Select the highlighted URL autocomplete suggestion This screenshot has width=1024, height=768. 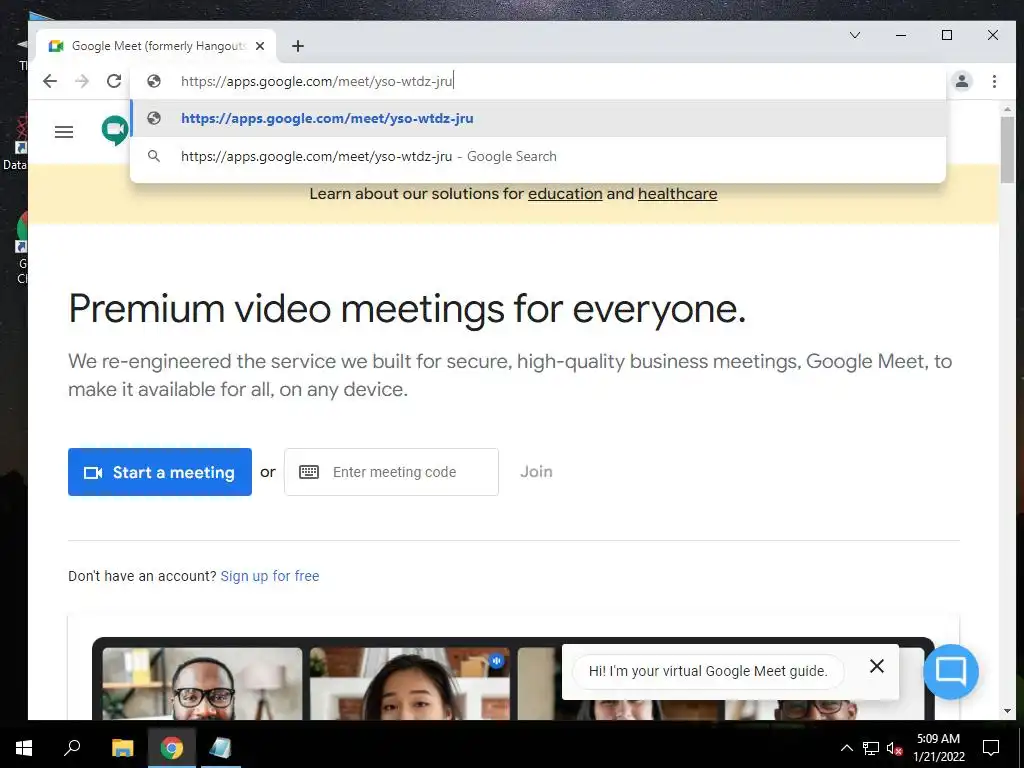pyautogui.click(x=537, y=118)
